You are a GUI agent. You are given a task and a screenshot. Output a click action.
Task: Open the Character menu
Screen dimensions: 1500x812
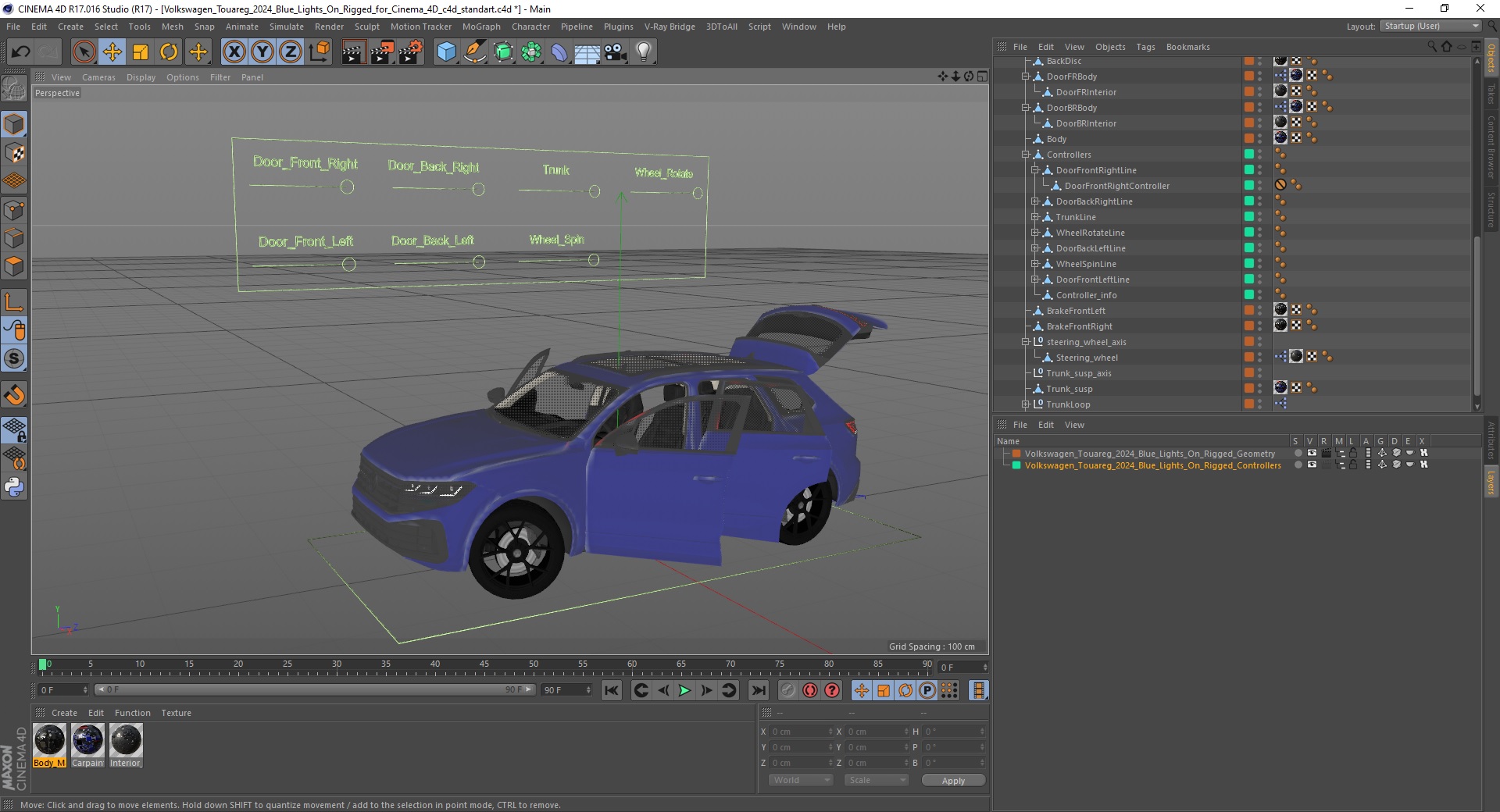530,27
